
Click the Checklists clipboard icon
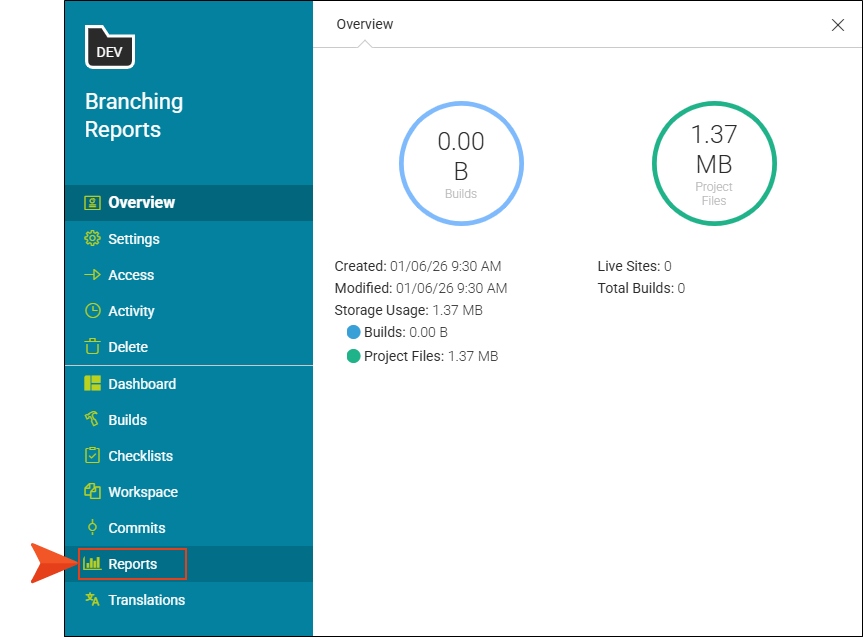(93, 456)
